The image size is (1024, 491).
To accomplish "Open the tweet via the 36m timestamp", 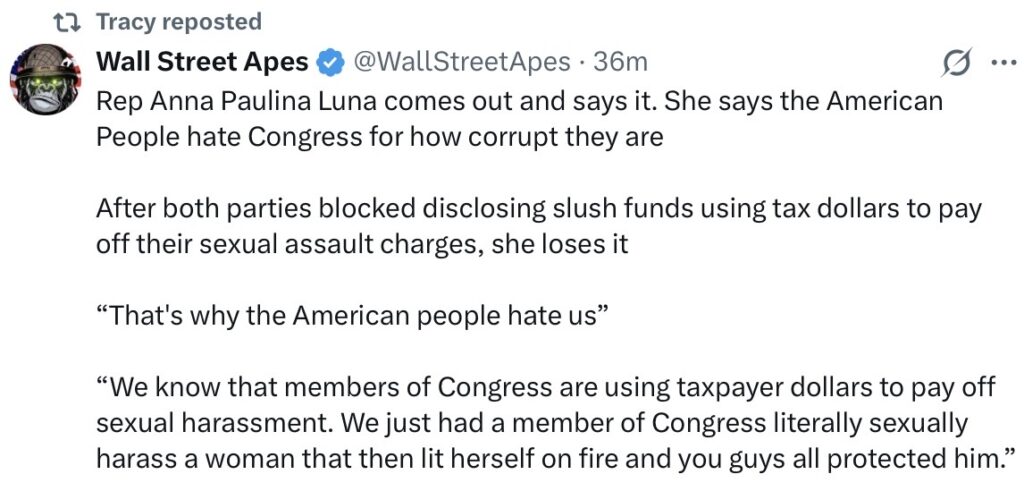I will click(621, 62).
